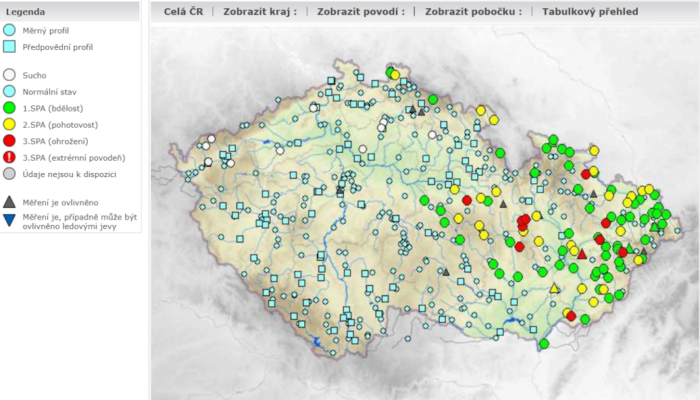Click the 'Předpovědní profil' legend label

58,47
